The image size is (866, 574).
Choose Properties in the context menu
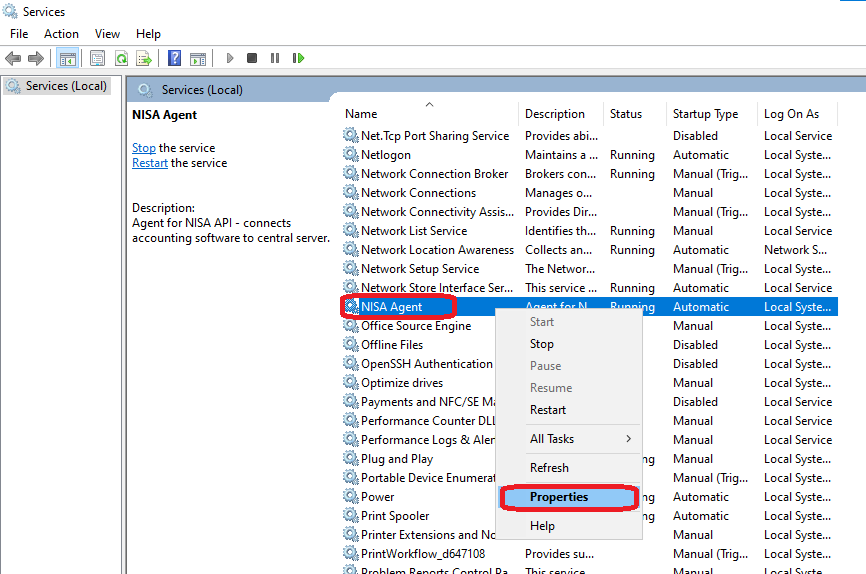pos(559,497)
